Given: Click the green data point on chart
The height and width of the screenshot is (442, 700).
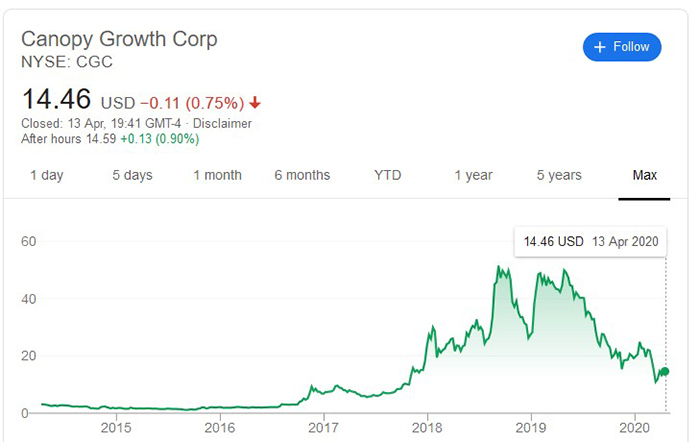Looking at the screenshot, I should (665, 372).
